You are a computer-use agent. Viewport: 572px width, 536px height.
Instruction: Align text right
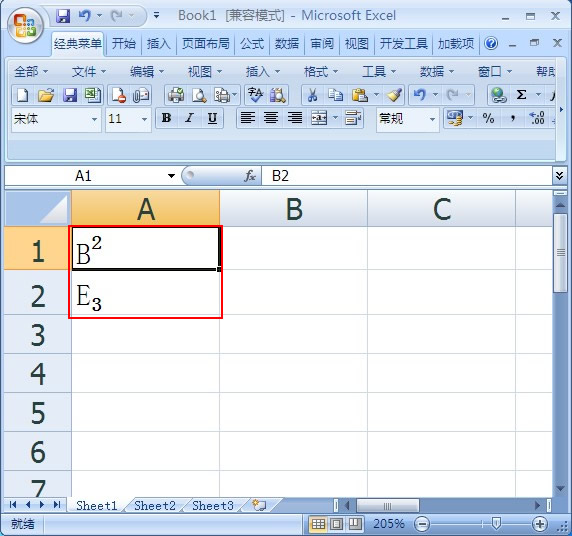pyautogui.click(x=294, y=118)
